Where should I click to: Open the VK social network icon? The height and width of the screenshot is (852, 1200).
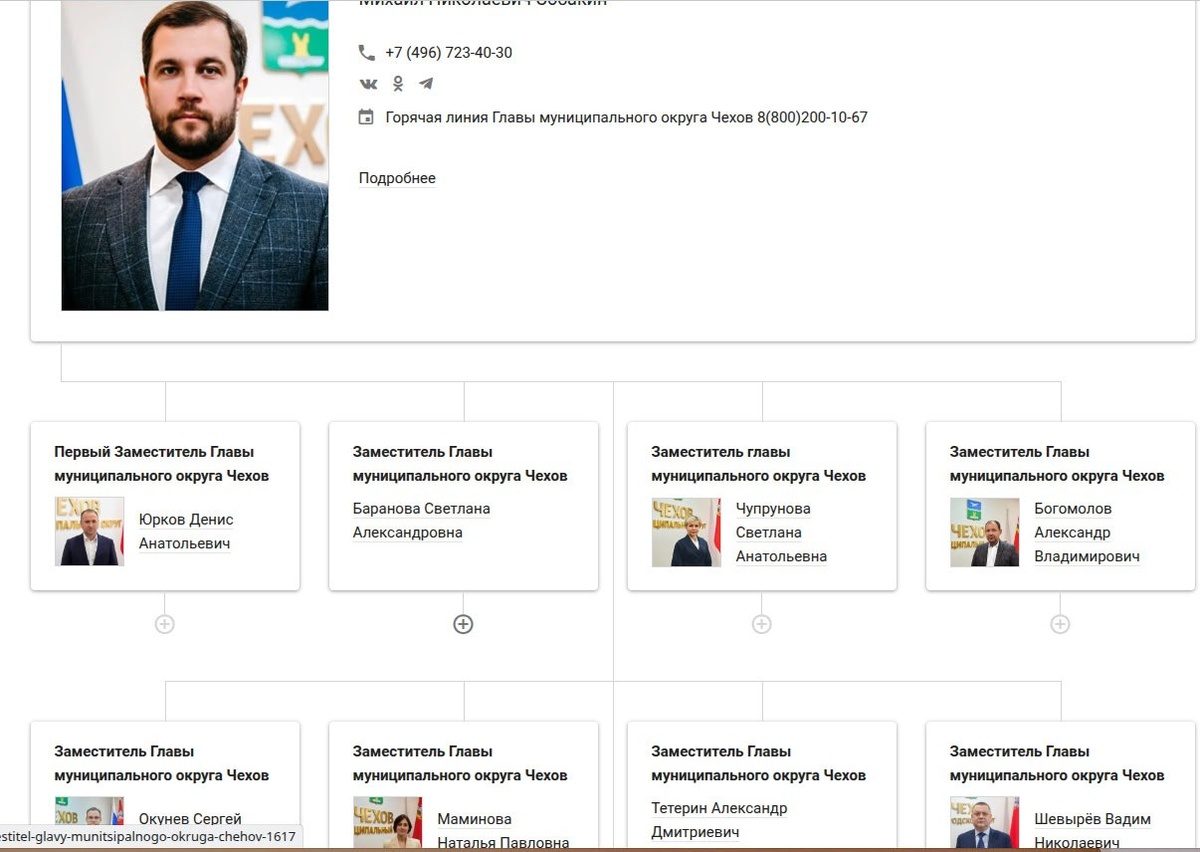(x=369, y=84)
